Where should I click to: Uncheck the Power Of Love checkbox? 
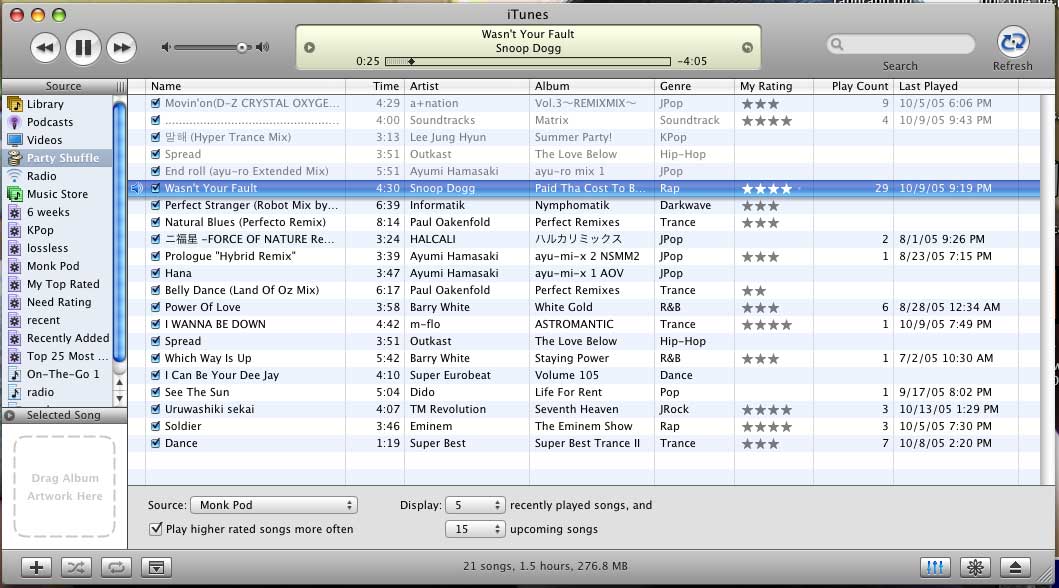pyautogui.click(x=156, y=307)
